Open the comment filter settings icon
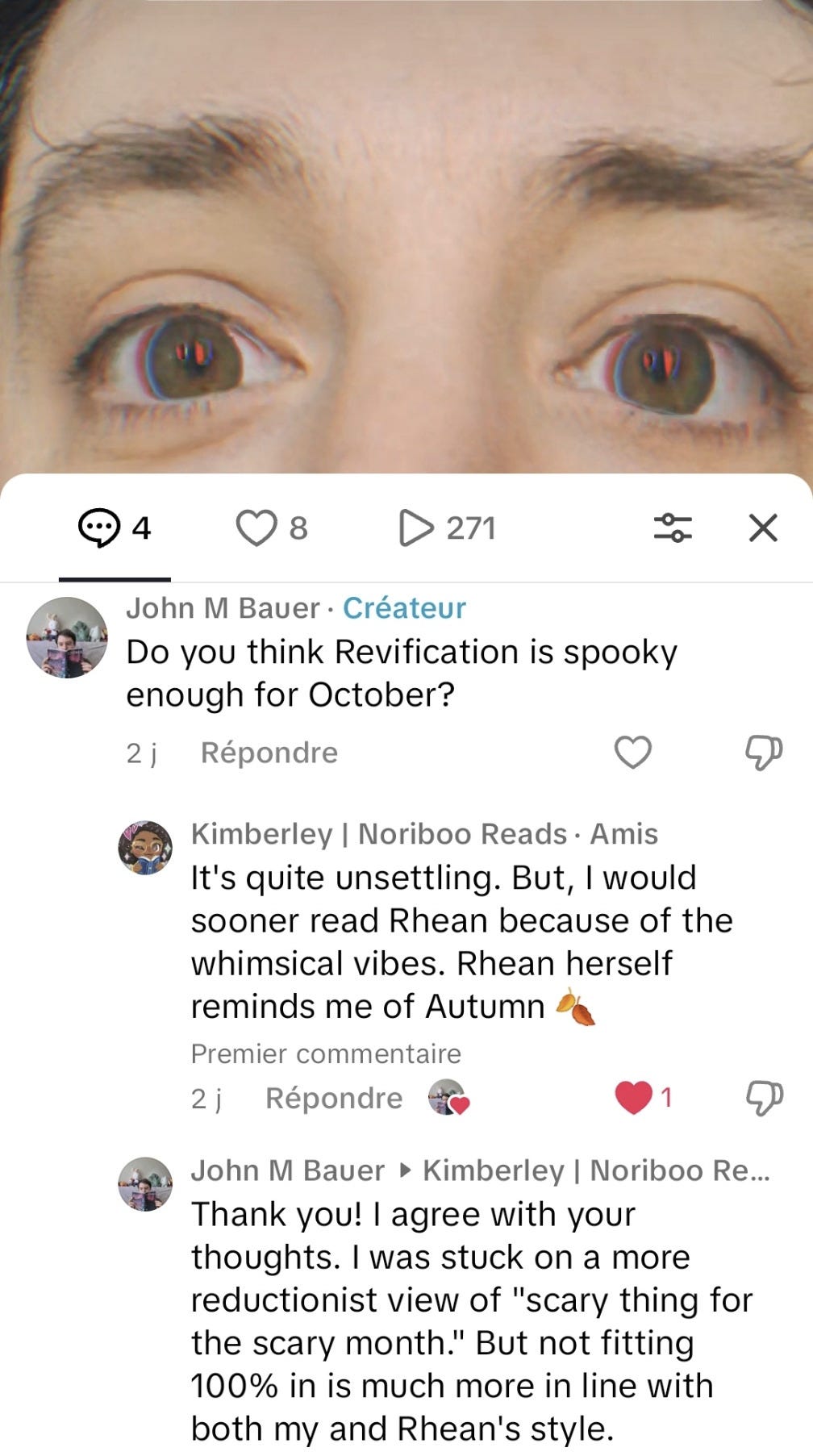813x1456 pixels. [673, 528]
